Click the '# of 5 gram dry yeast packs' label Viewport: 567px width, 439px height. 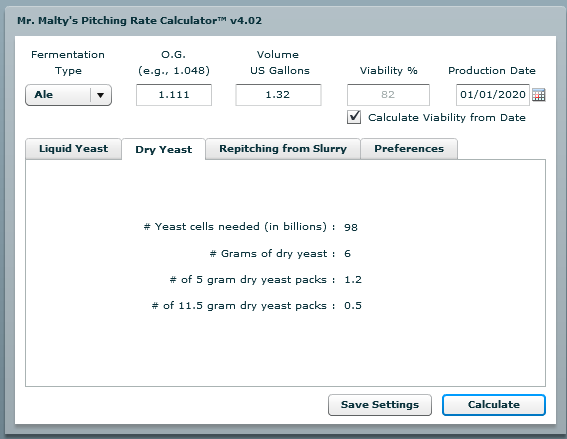coord(252,280)
